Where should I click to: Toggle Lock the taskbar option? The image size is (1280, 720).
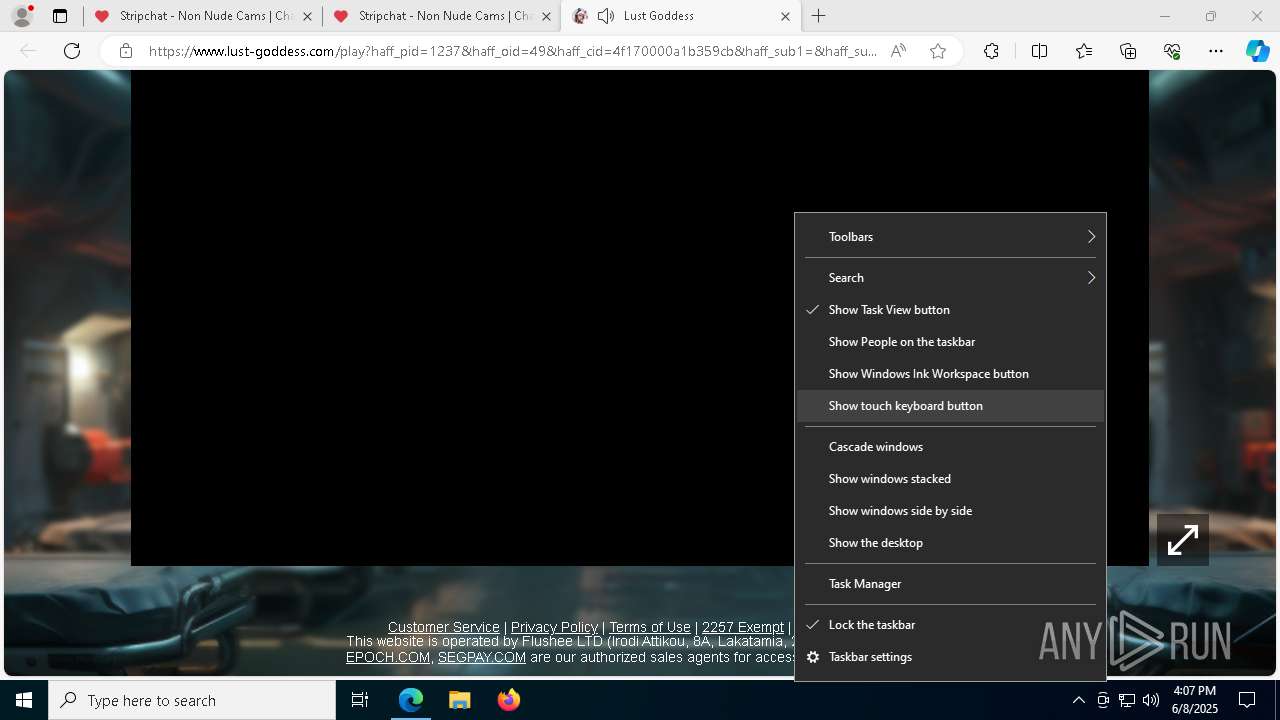coord(950,625)
